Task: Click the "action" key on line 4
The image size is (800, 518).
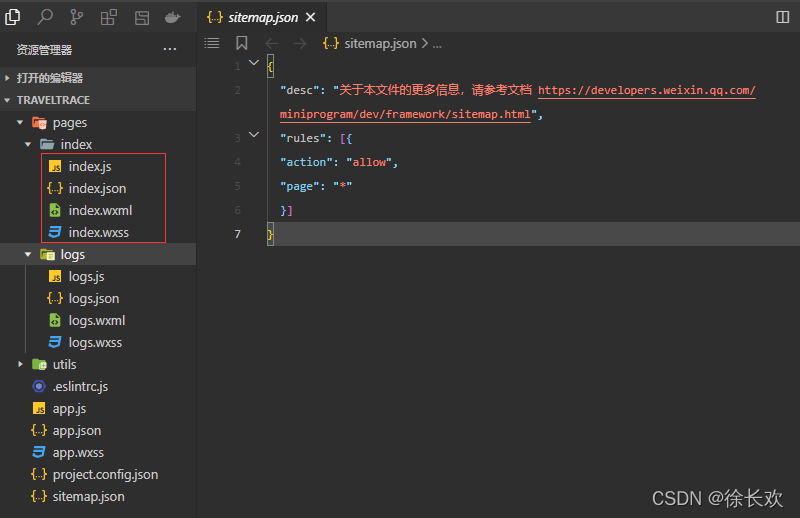Action: pos(306,162)
